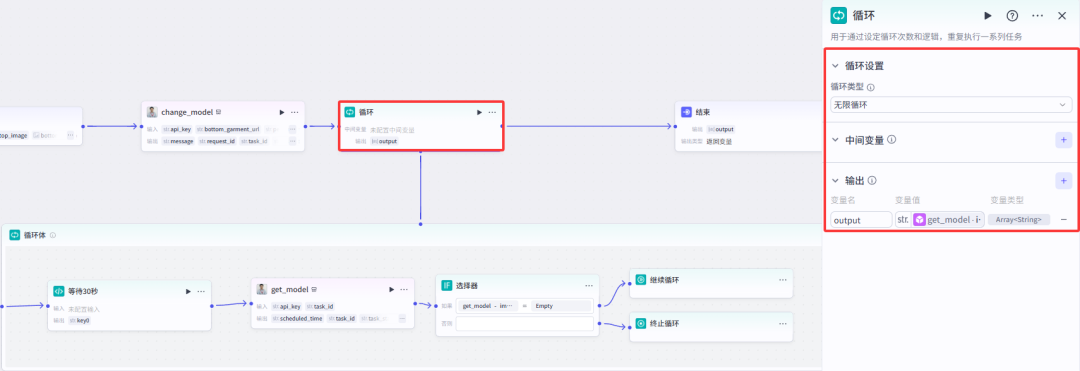This screenshot has height=371, width=1080.
Task: Open more menu on 继续循环 node
Action: click(x=782, y=279)
